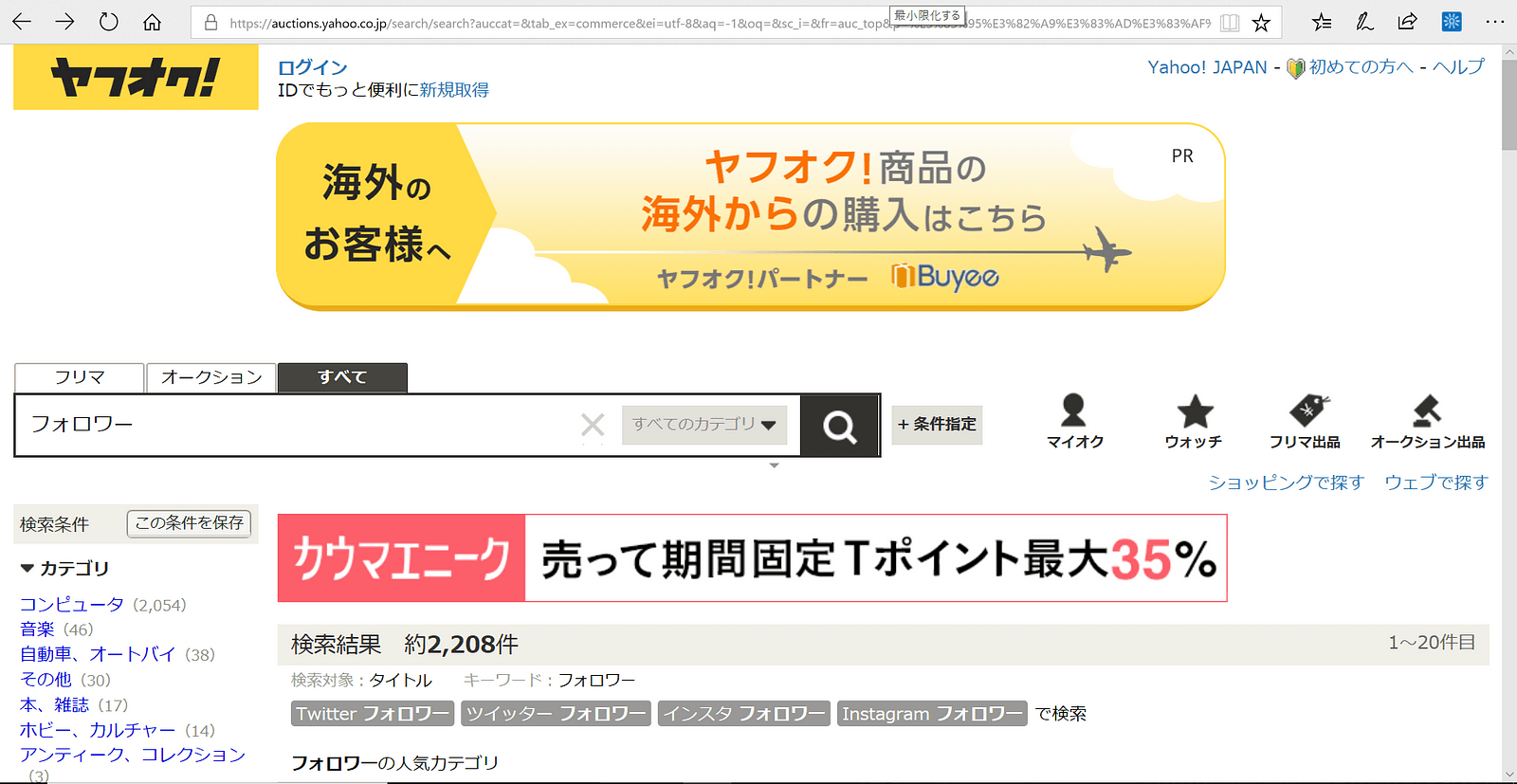Open the コンピュータ category link
The image size is (1517, 784).
coord(72,605)
